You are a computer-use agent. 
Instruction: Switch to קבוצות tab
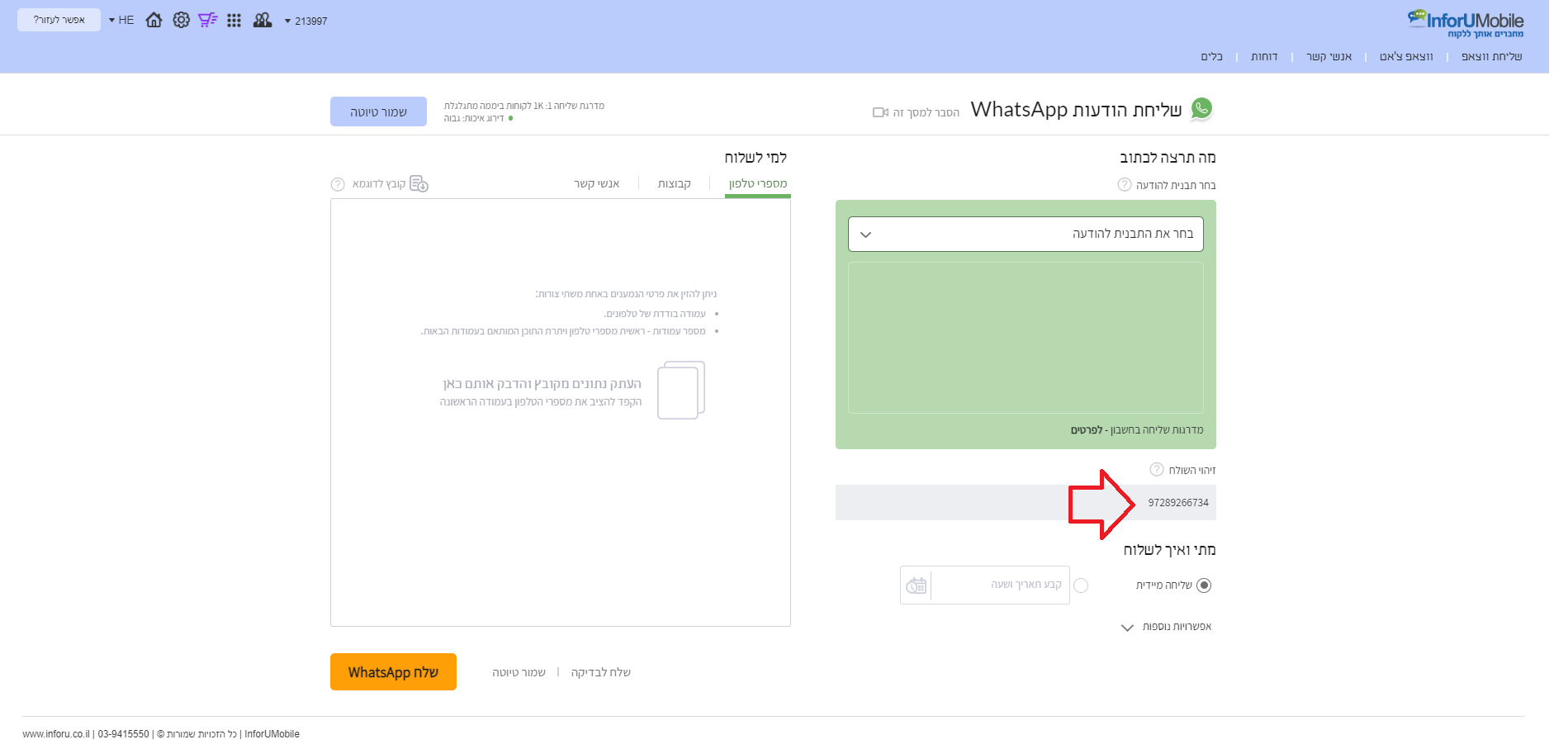674,183
